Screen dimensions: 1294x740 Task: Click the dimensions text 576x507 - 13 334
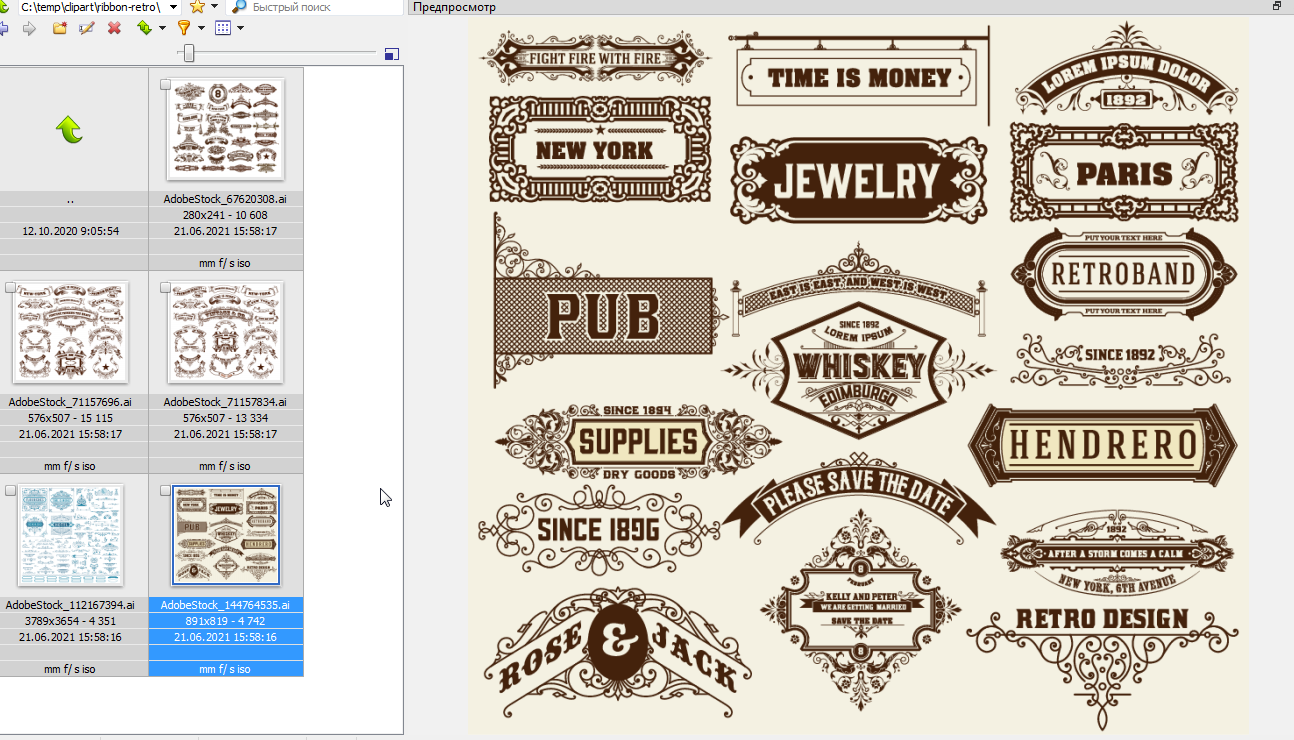(225, 418)
